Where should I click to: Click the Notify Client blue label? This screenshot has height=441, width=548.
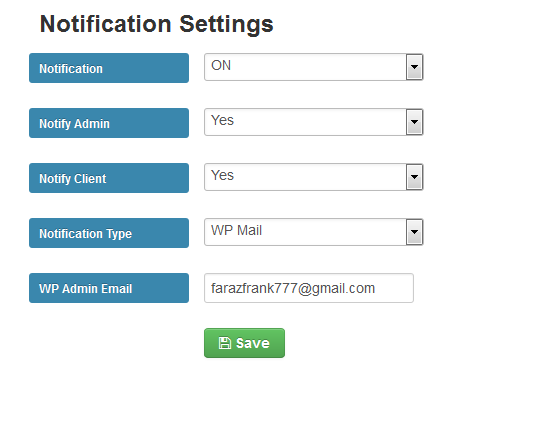109,178
